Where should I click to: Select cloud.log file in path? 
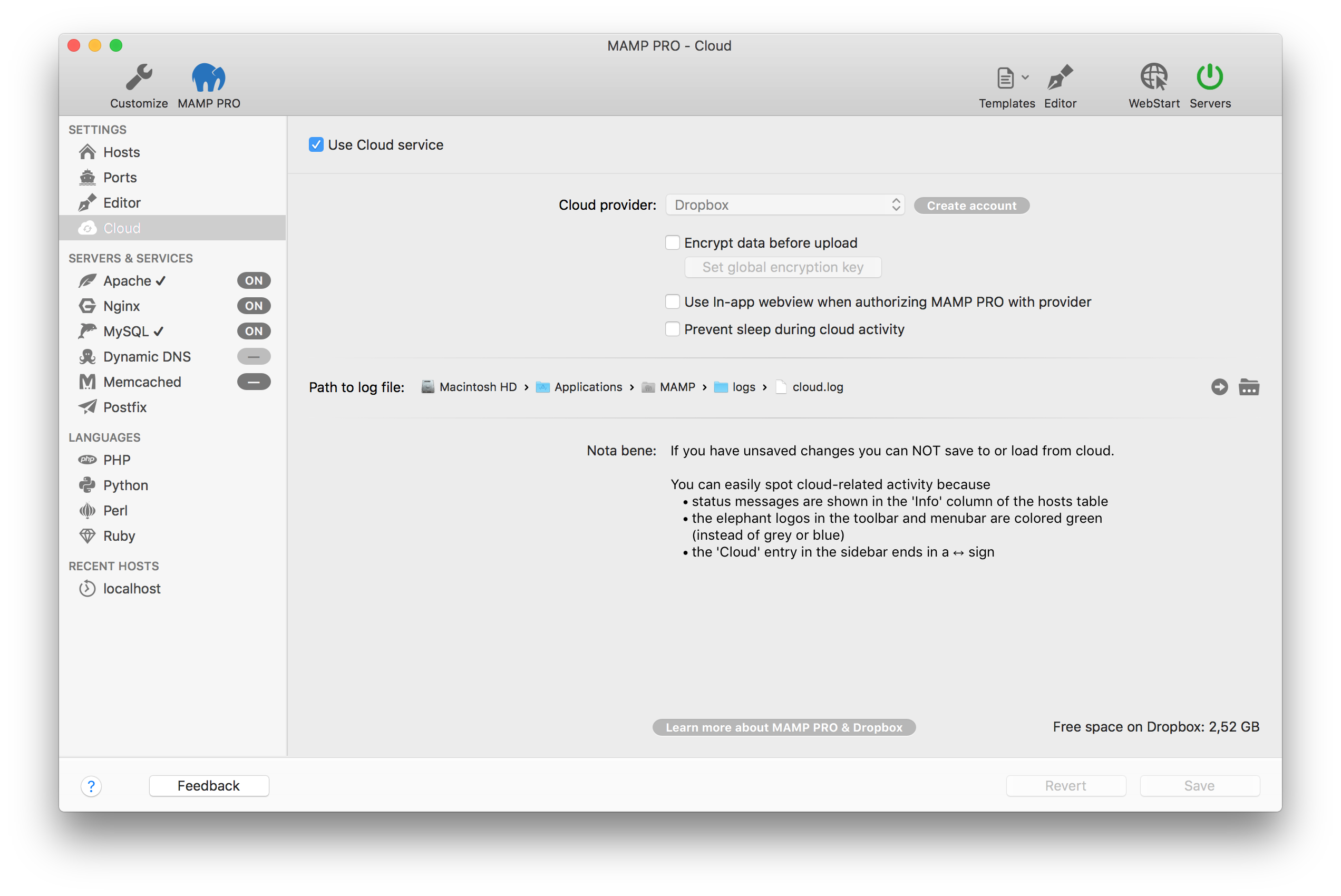click(809, 387)
